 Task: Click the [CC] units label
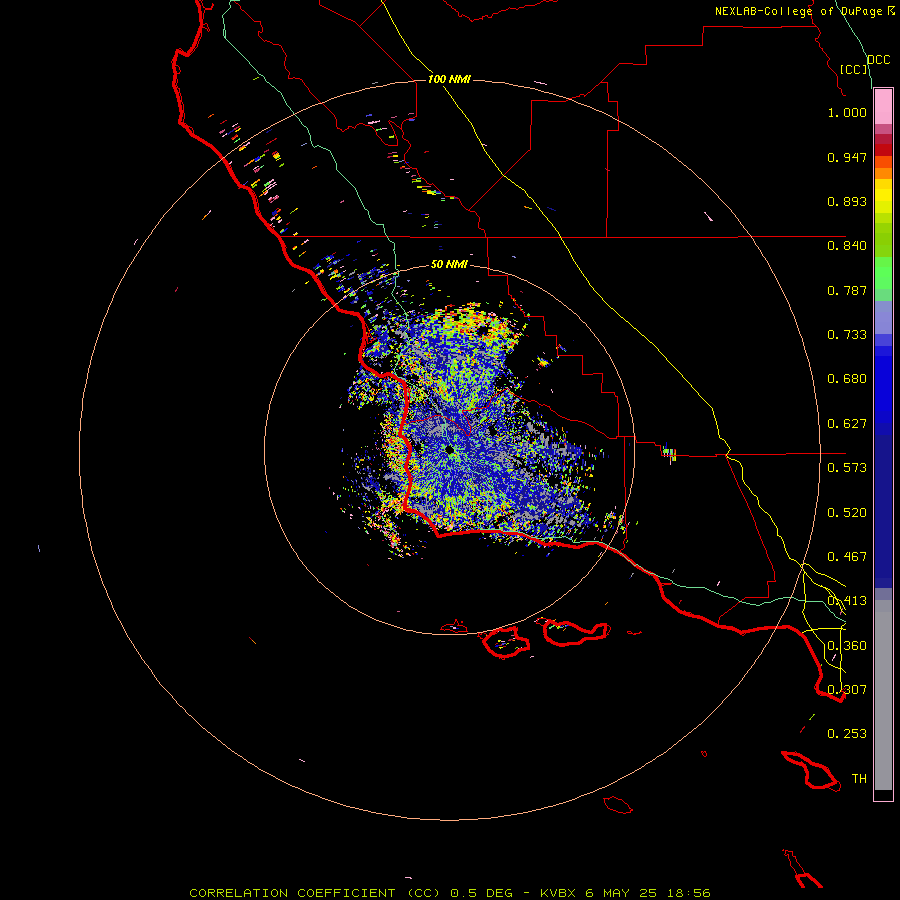(854, 69)
